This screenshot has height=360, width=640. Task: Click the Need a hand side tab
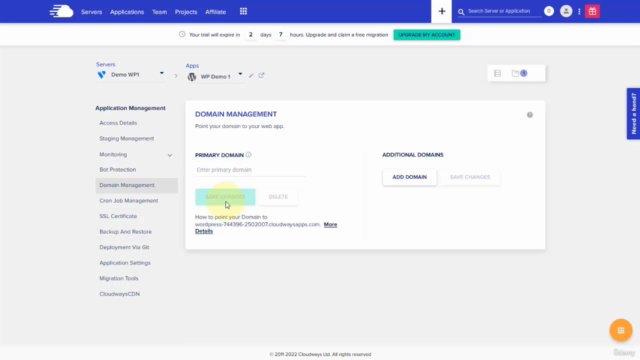click(x=633, y=113)
